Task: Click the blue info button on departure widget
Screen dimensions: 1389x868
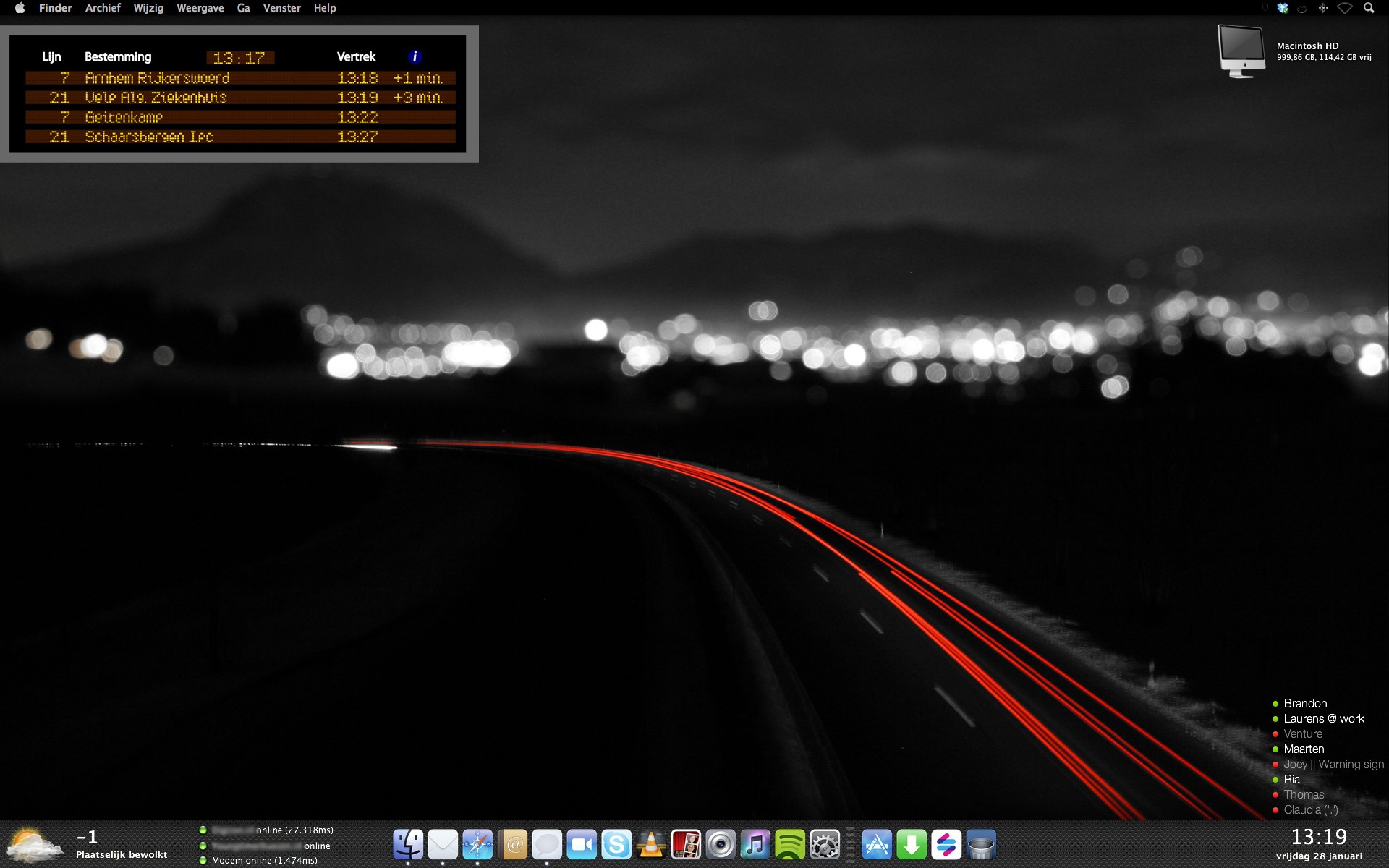Action: click(415, 56)
